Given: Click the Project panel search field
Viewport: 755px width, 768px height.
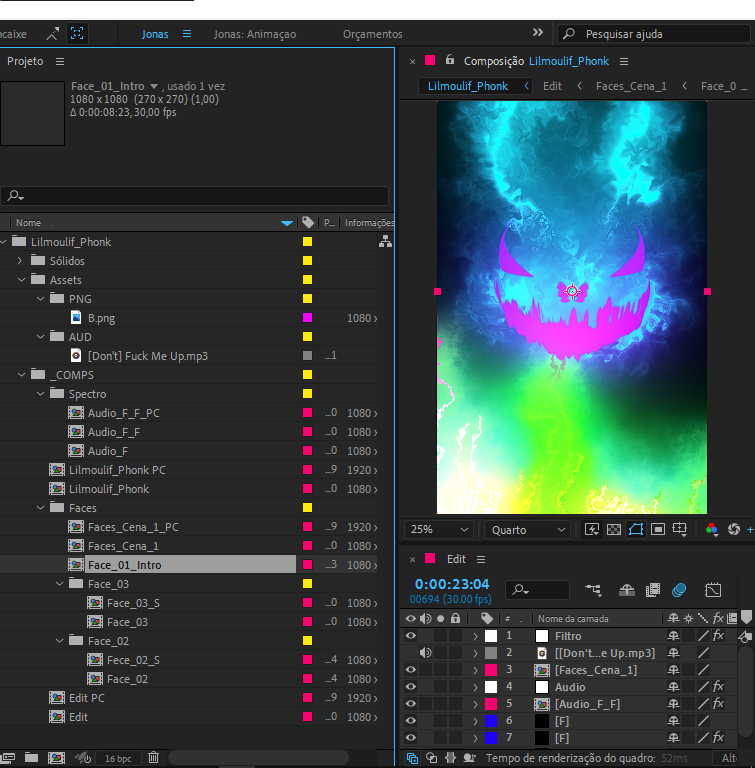Looking at the screenshot, I should point(195,195).
